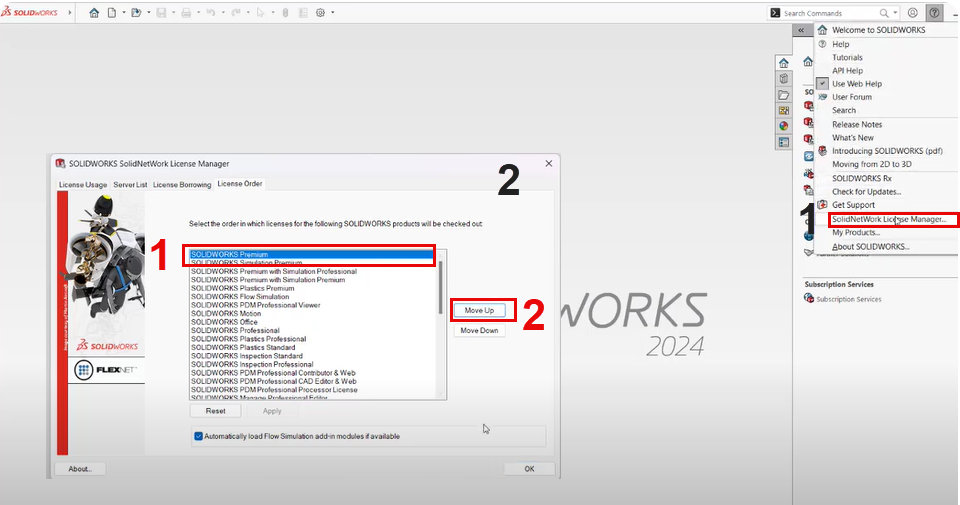
Task: Open View Palette tab in task pane
Action: coord(784,111)
